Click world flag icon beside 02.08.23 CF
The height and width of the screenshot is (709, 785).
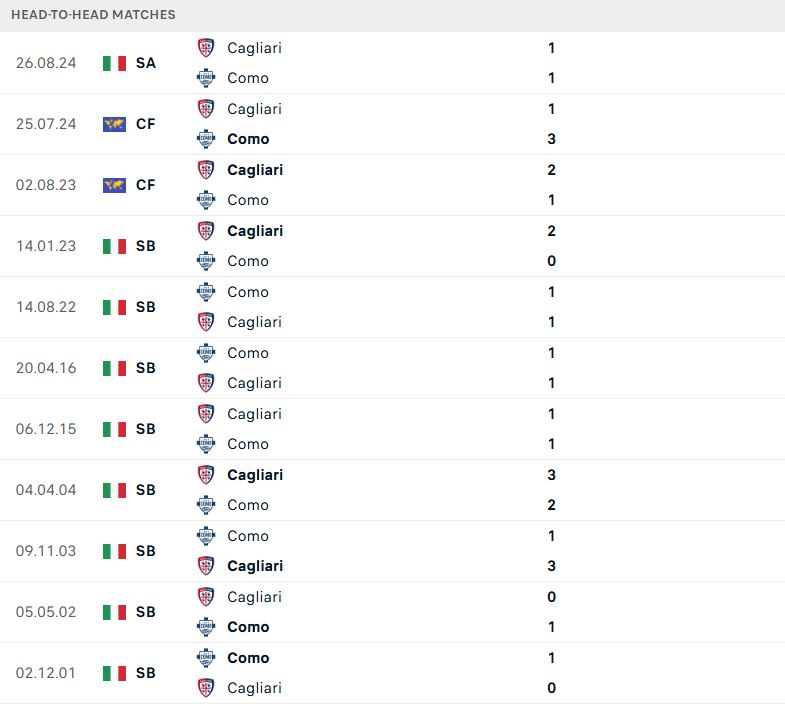(x=114, y=185)
